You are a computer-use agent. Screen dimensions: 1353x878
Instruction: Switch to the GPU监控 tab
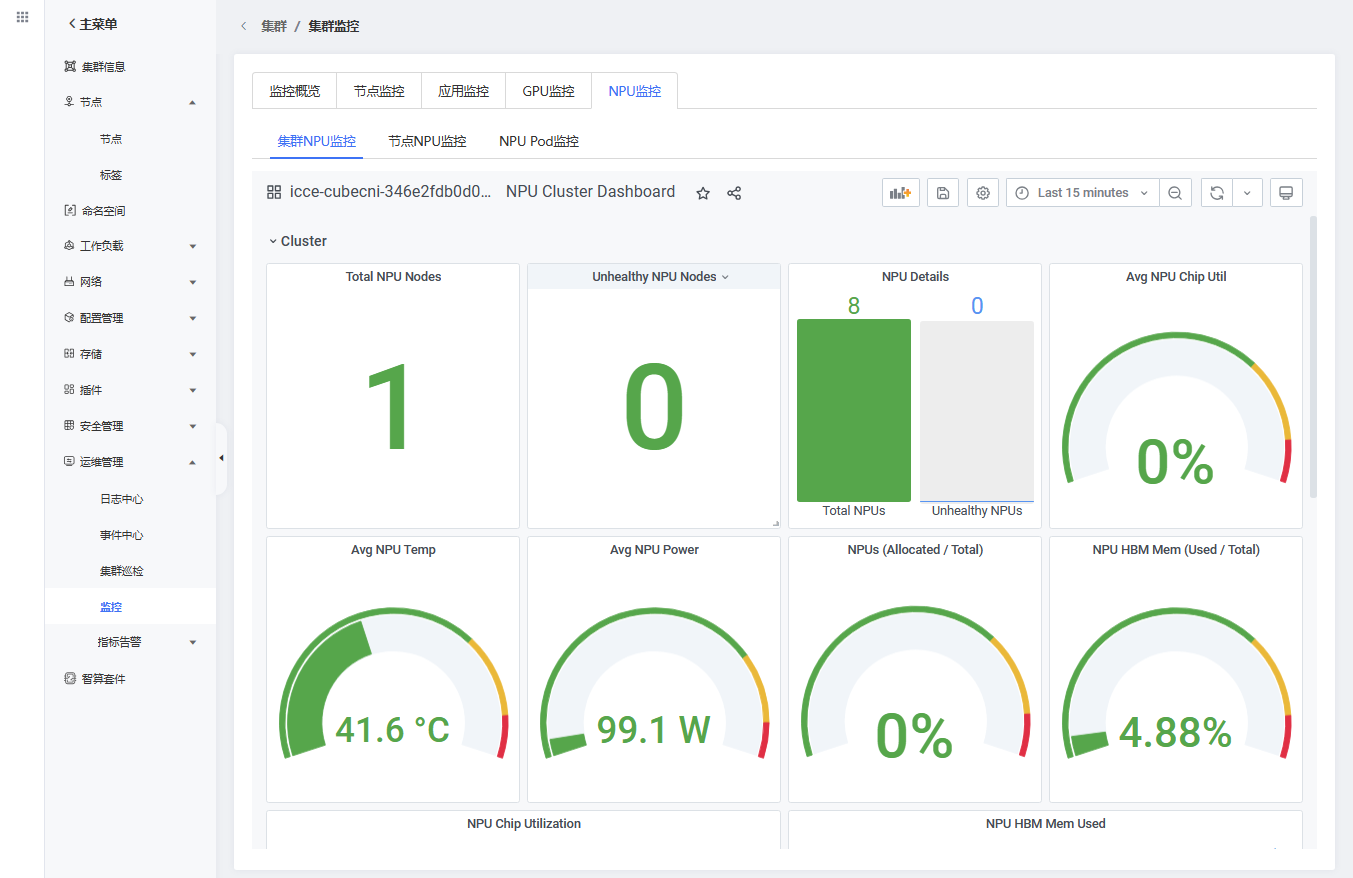point(548,91)
